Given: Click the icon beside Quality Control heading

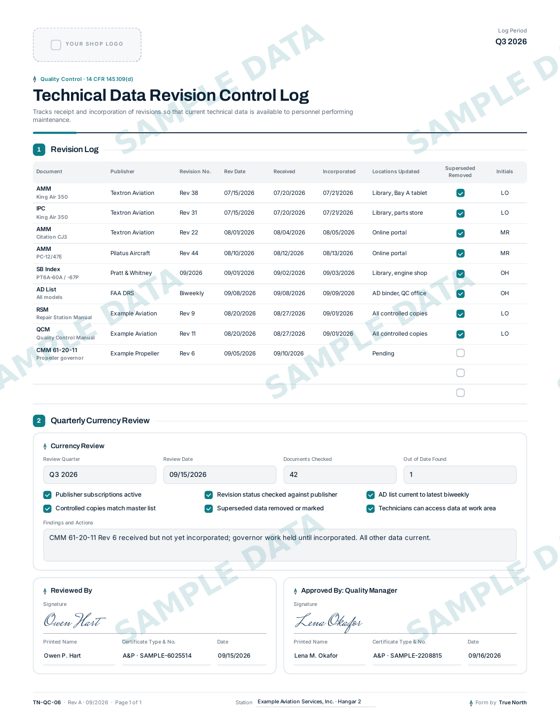Looking at the screenshot, I should point(35,79).
